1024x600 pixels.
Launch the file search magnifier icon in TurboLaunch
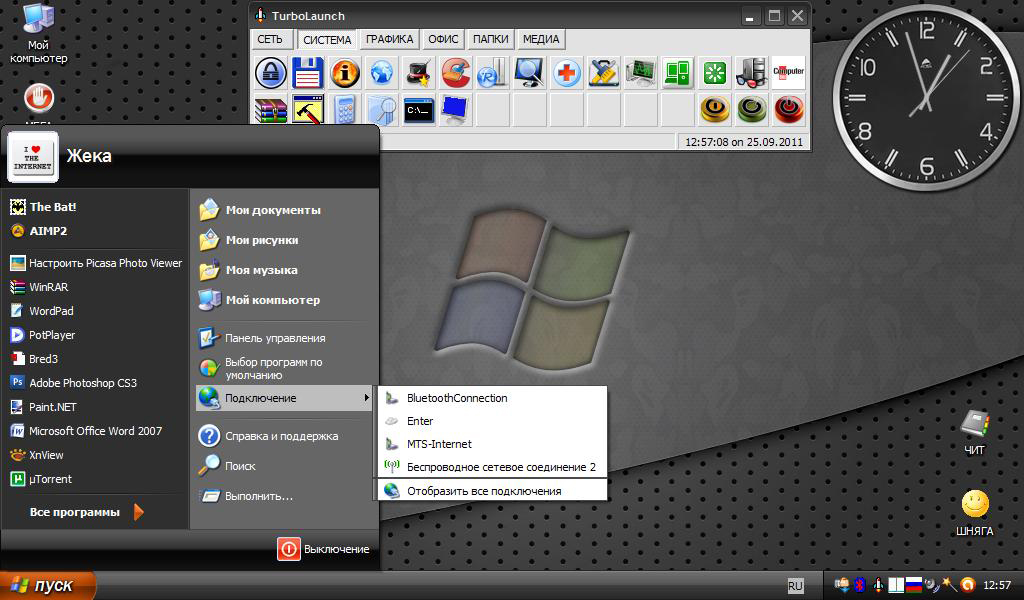[381, 109]
